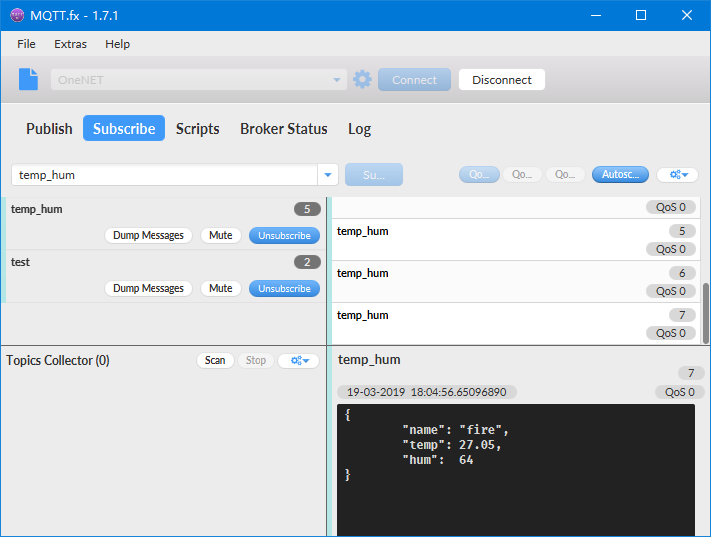This screenshot has width=711, height=537.
Task: Minimize the MQTT.fx window
Action: point(596,15)
